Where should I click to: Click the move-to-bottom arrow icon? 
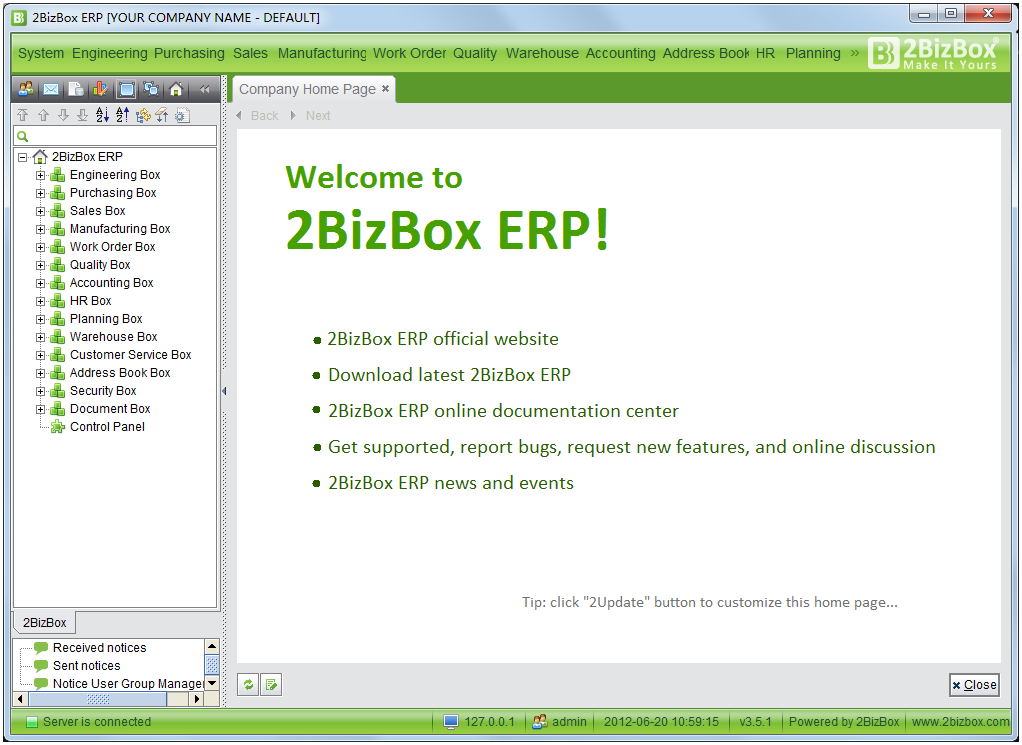pyautogui.click(x=83, y=115)
